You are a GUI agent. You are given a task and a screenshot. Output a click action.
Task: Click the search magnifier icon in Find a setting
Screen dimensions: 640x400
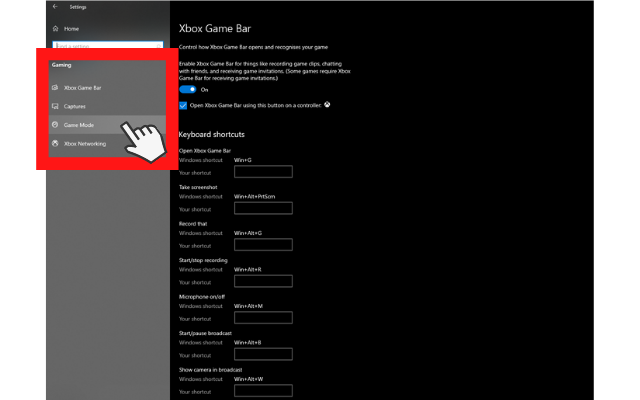coord(159,46)
